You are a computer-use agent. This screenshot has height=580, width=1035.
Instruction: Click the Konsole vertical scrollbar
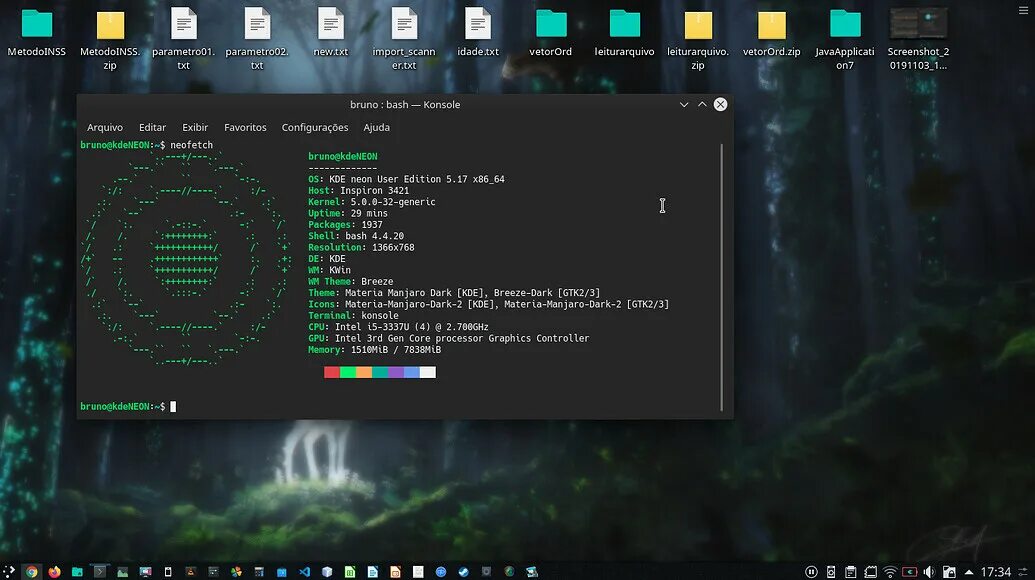[x=721, y=277]
